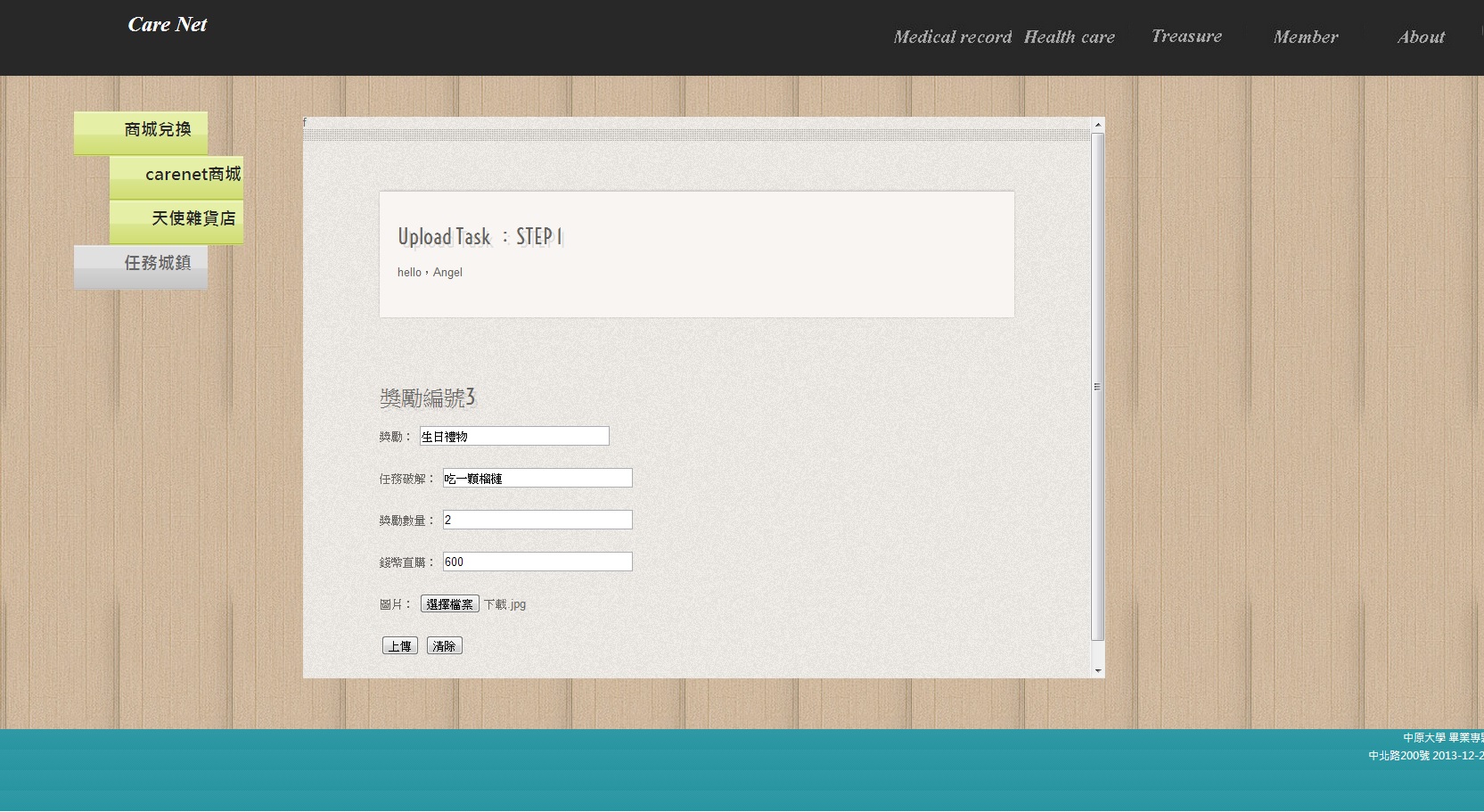Open the About page
The height and width of the screenshot is (812, 1484).
pos(1421,37)
